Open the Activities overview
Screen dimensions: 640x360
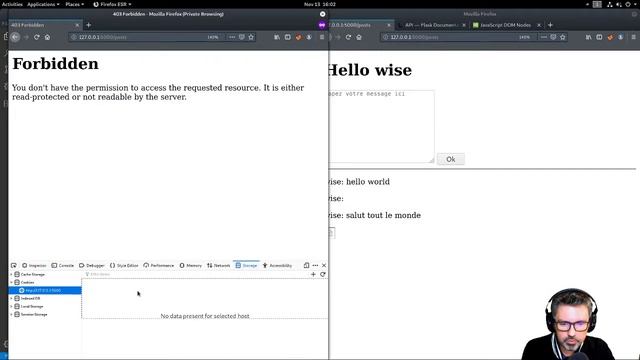pos(12,4)
